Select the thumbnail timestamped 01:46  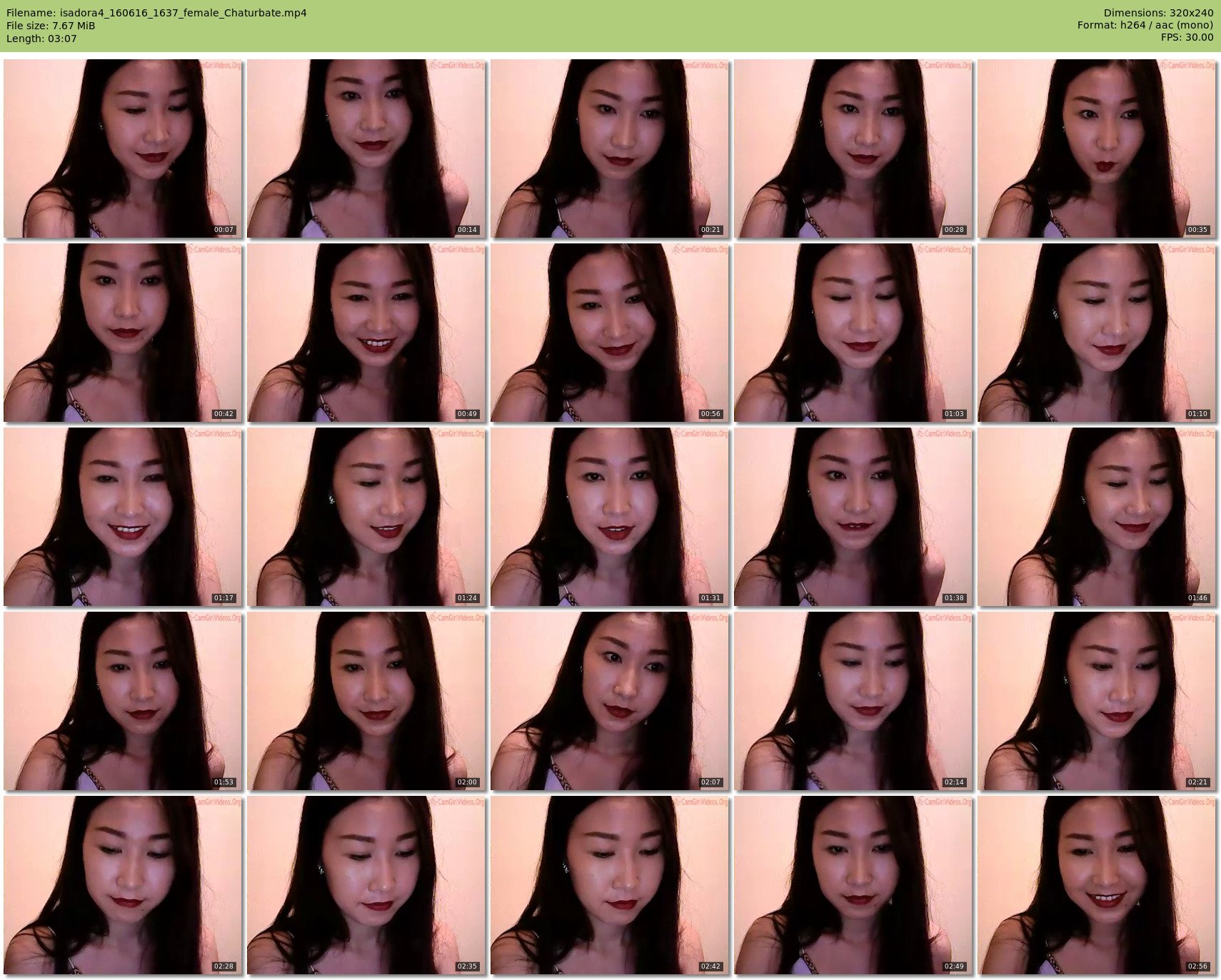[1096, 517]
